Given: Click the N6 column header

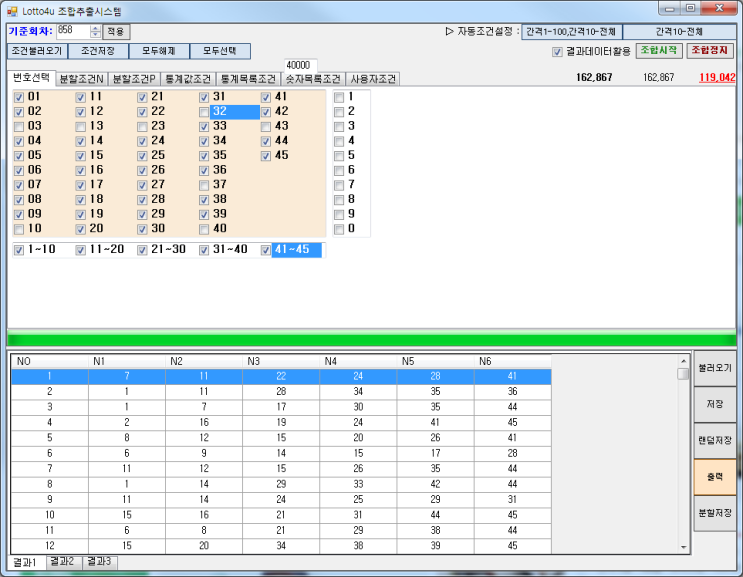Looking at the screenshot, I should [x=512, y=361].
